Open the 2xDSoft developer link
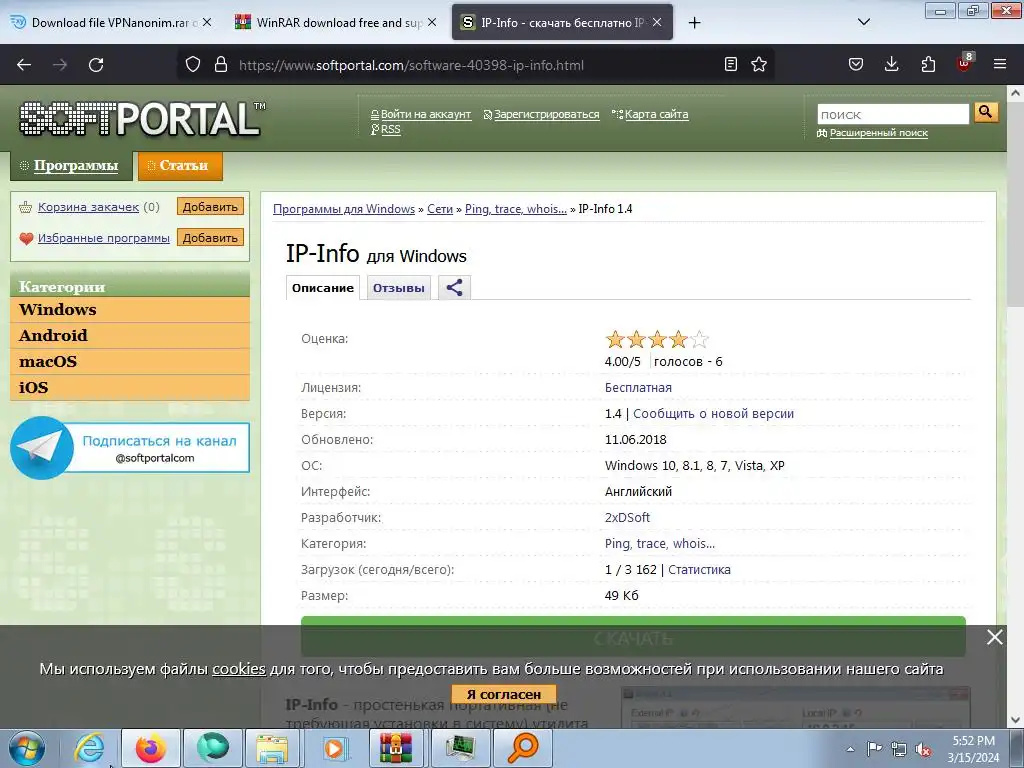The width and height of the screenshot is (1024, 768). pos(627,517)
